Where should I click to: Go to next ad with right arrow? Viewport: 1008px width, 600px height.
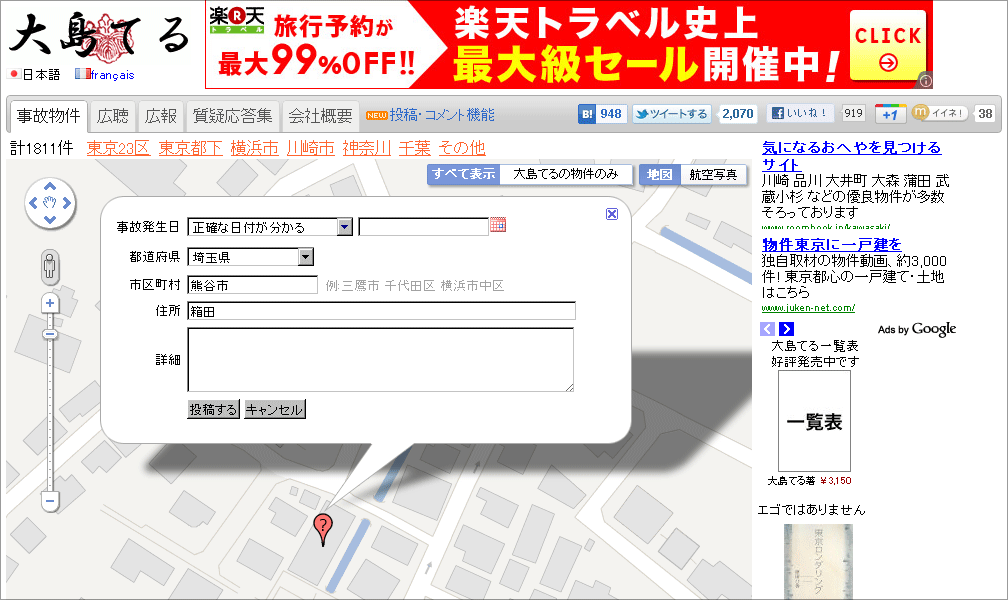pos(787,329)
